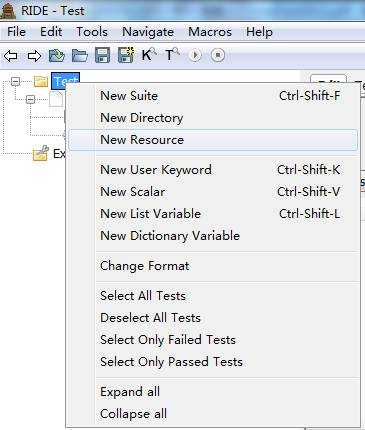The image size is (365, 430).
Task: Open the Edit menu
Action: [x=51, y=32]
